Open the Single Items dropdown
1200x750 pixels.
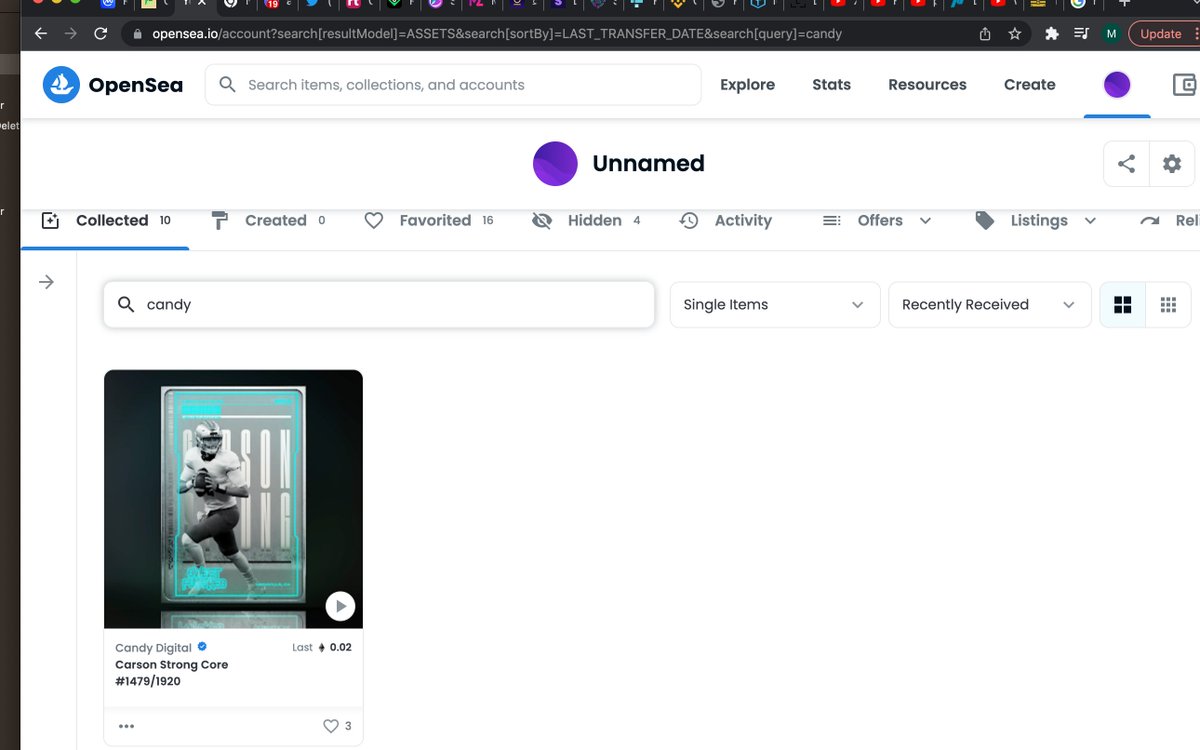[x=774, y=305]
